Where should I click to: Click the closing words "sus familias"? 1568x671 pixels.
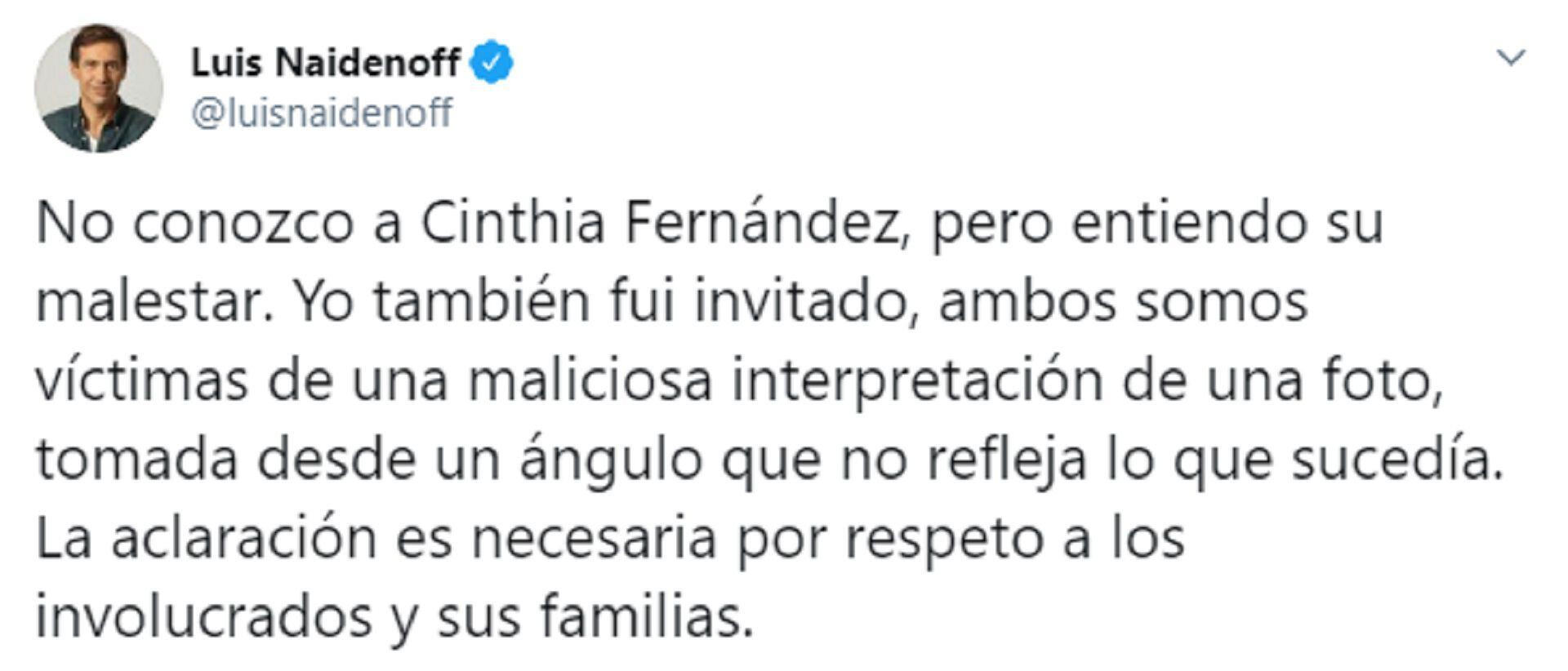click(594, 618)
